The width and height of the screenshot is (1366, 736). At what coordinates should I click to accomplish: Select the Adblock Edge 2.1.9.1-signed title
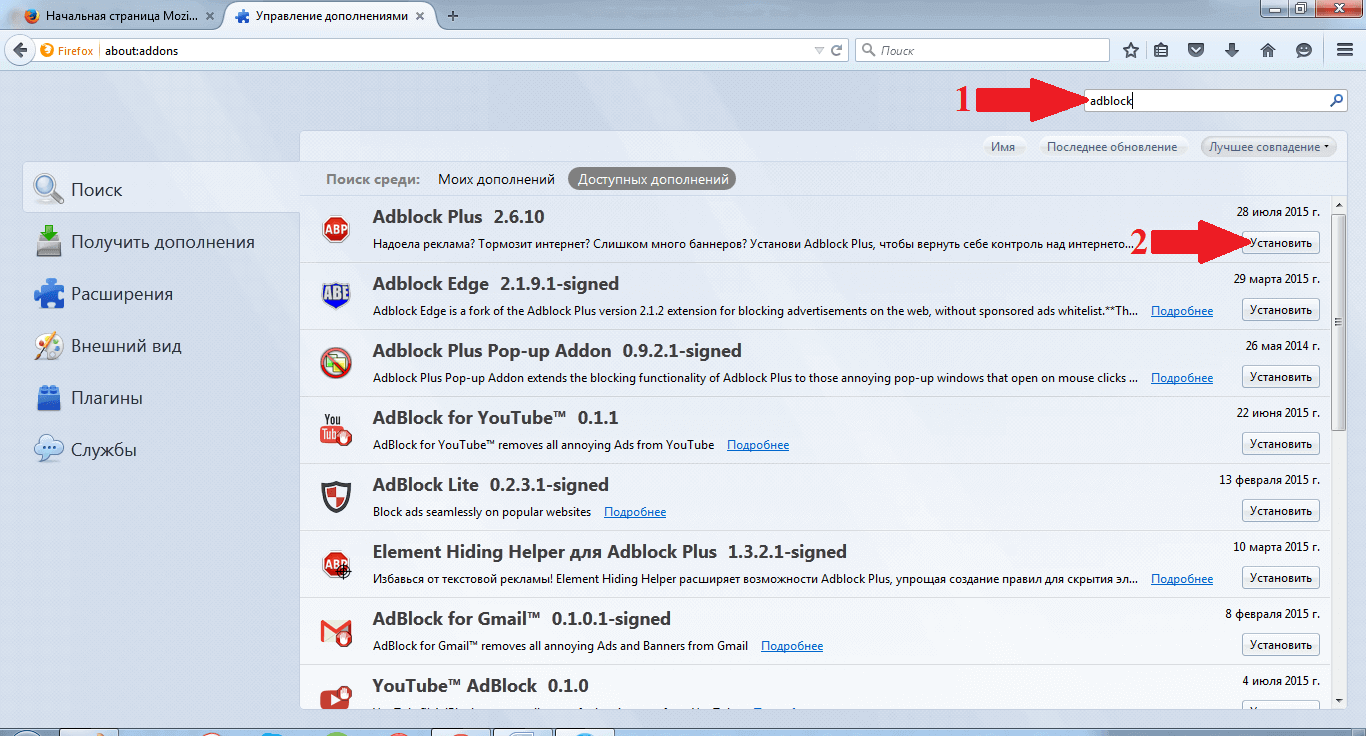pos(496,284)
